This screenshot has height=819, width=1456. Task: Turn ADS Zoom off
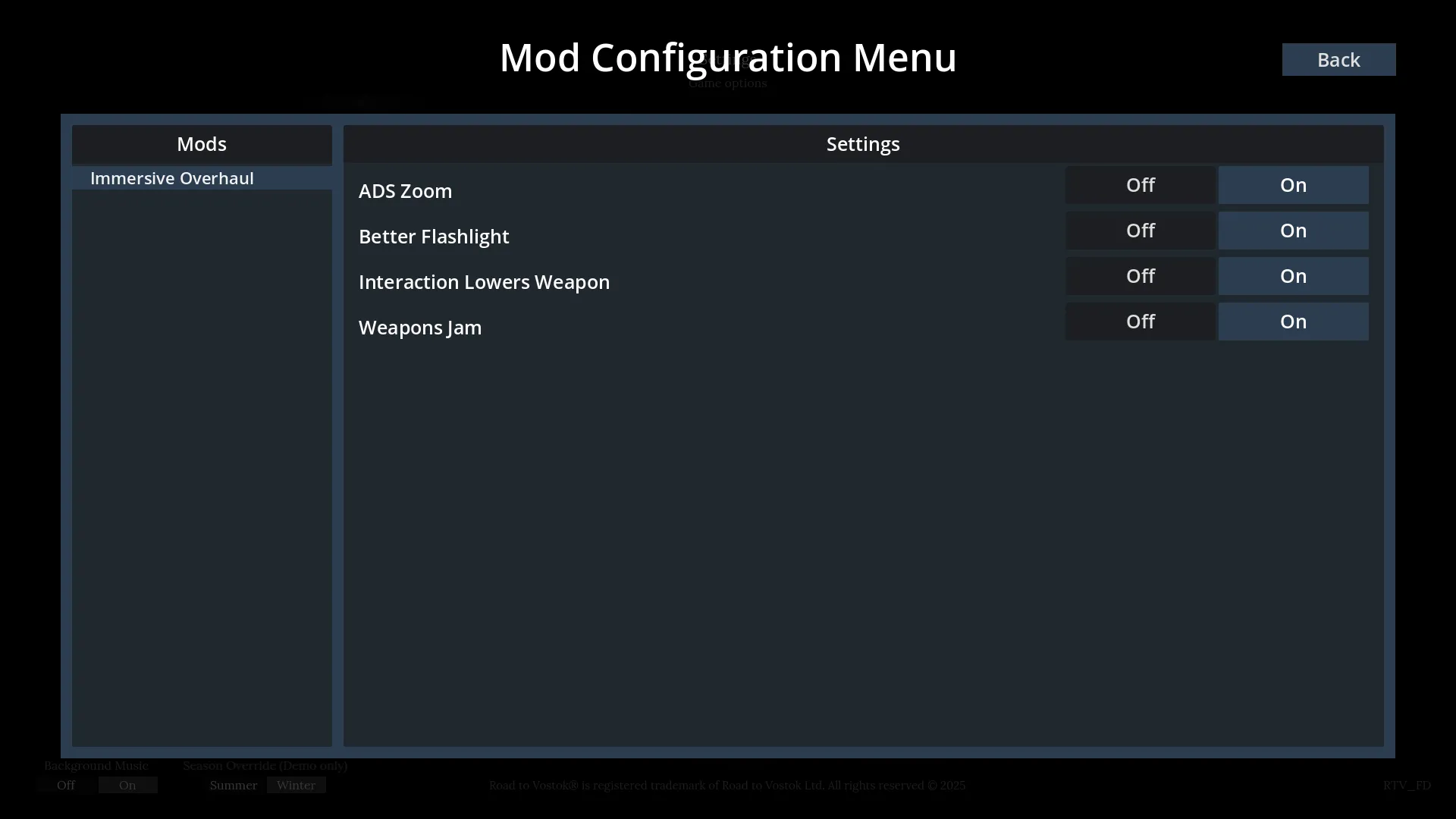pyautogui.click(x=1140, y=185)
